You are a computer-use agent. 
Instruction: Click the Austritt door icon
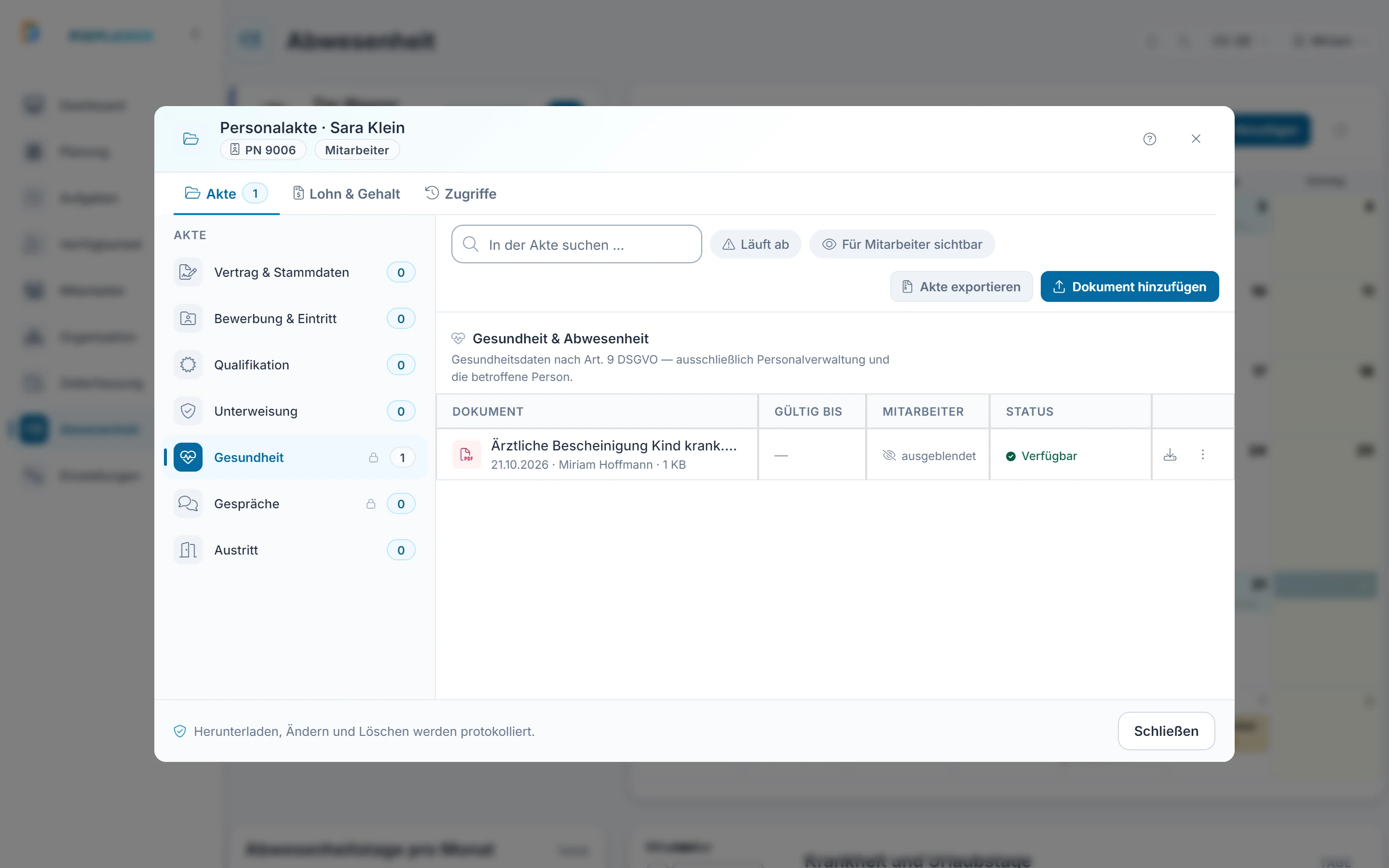(188, 550)
